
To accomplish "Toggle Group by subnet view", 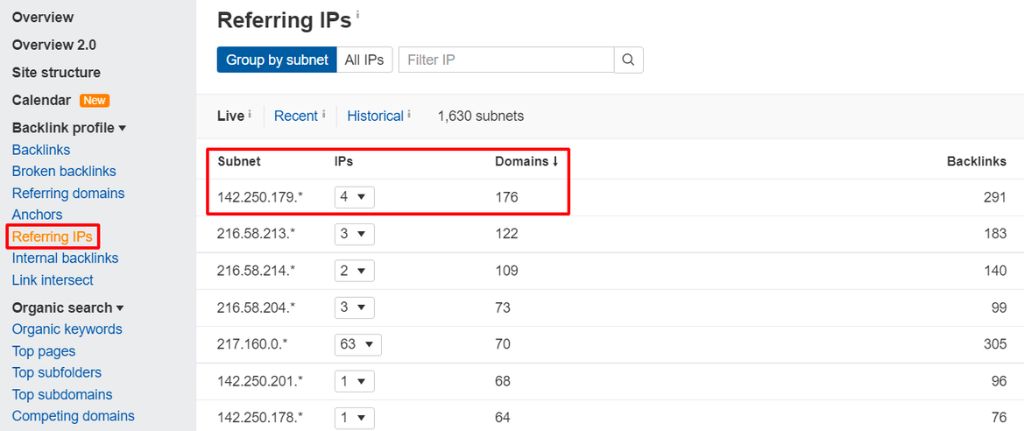I will click(x=277, y=60).
